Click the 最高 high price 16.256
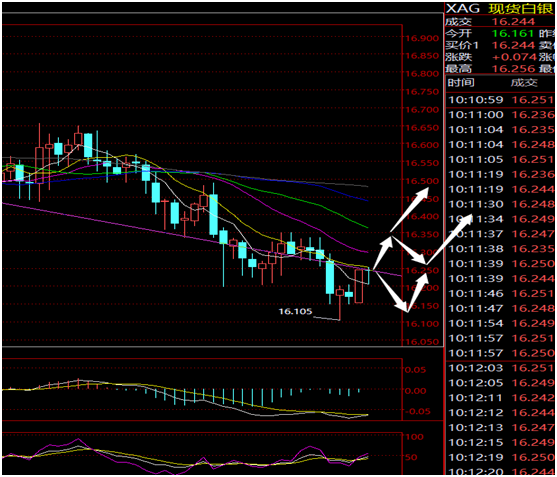Screen dimensions: 557x477 point(513,69)
